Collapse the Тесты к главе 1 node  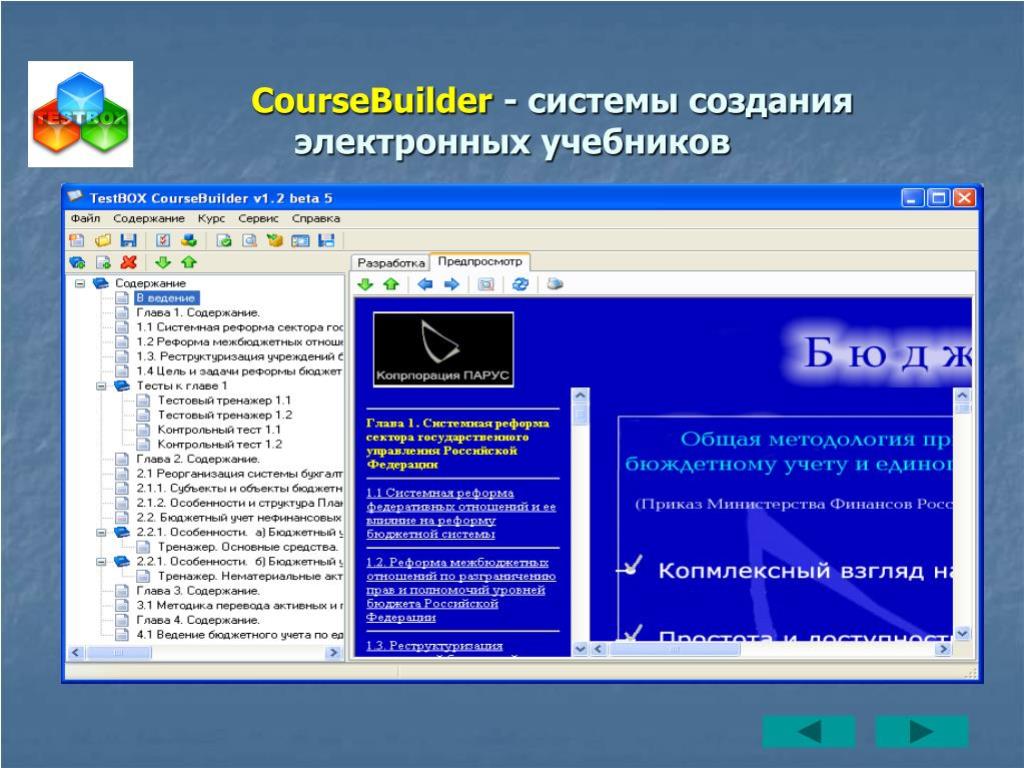coord(101,385)
